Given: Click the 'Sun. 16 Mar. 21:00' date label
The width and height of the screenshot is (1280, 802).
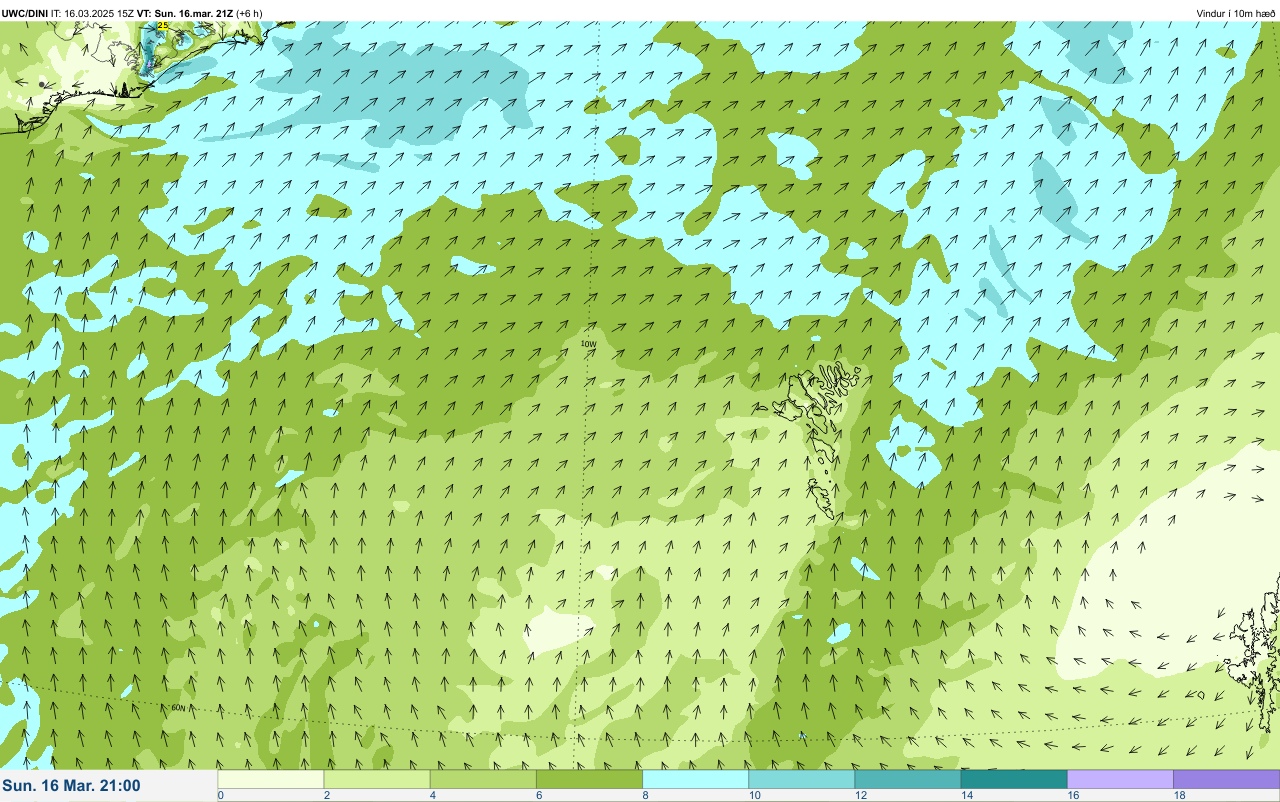Looking at the screenshot, I should pyautogui.click(x=72, y=786).
